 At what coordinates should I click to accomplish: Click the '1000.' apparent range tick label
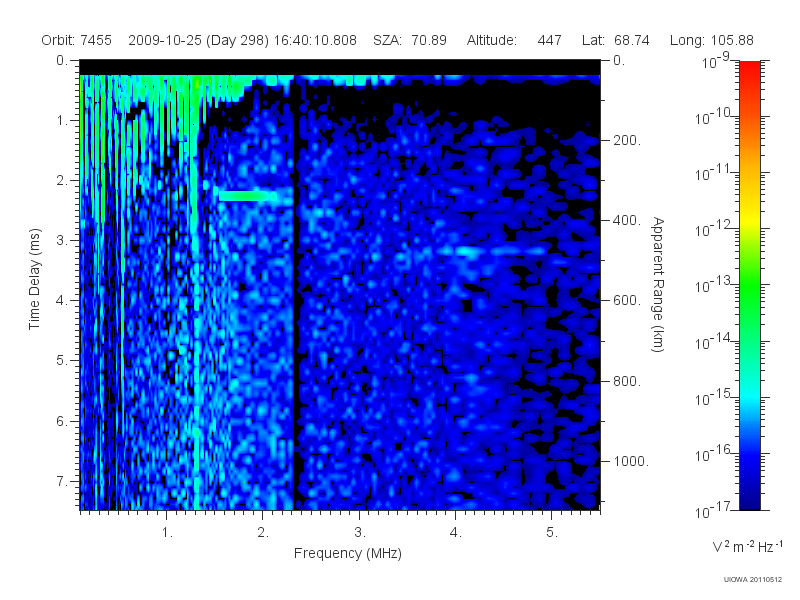coord(631,461)
